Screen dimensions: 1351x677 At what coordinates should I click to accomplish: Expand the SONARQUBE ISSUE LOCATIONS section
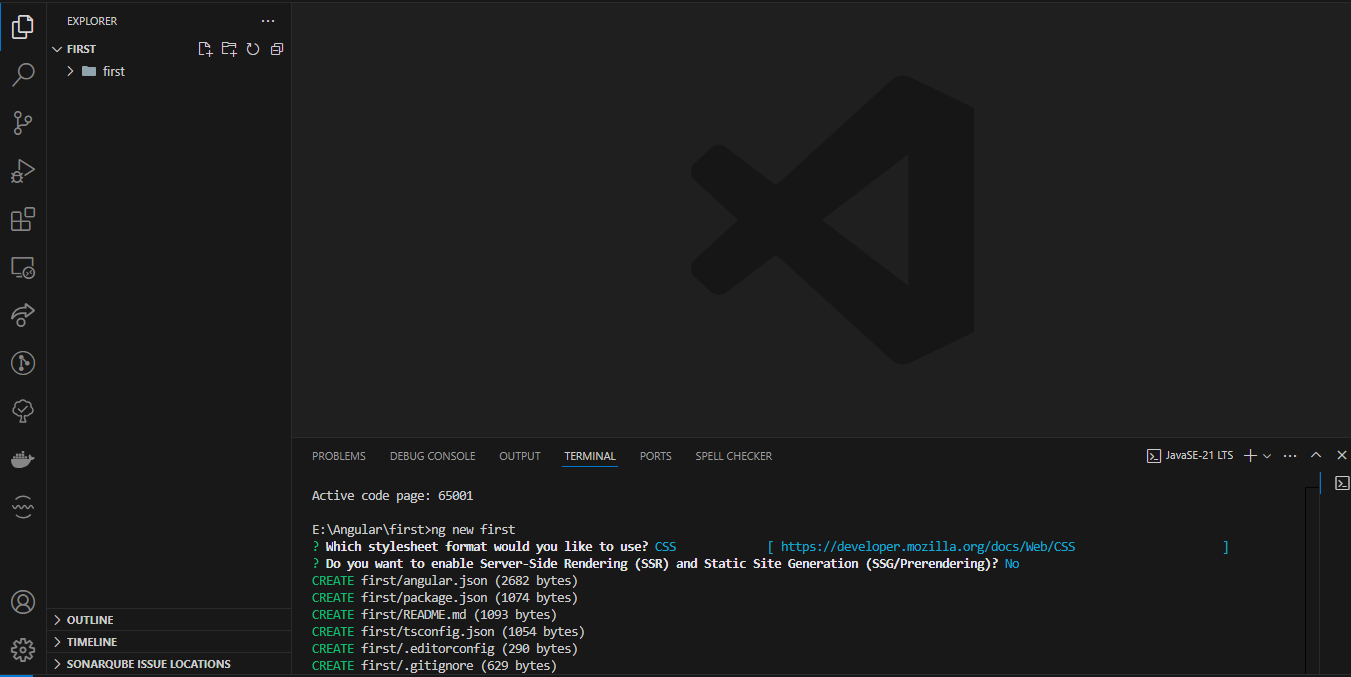[169, 664]
